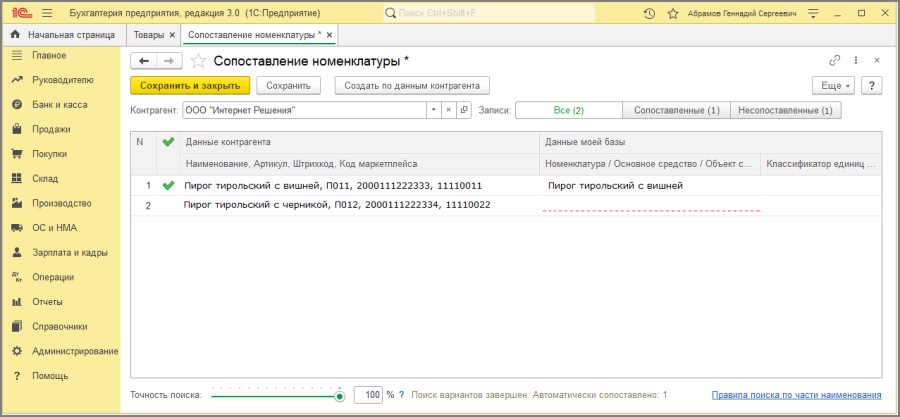Image resolution: width=900 pixels, height=417 pixels.
Task: Click the search accuracy slider handle
Action: point(340,396)
